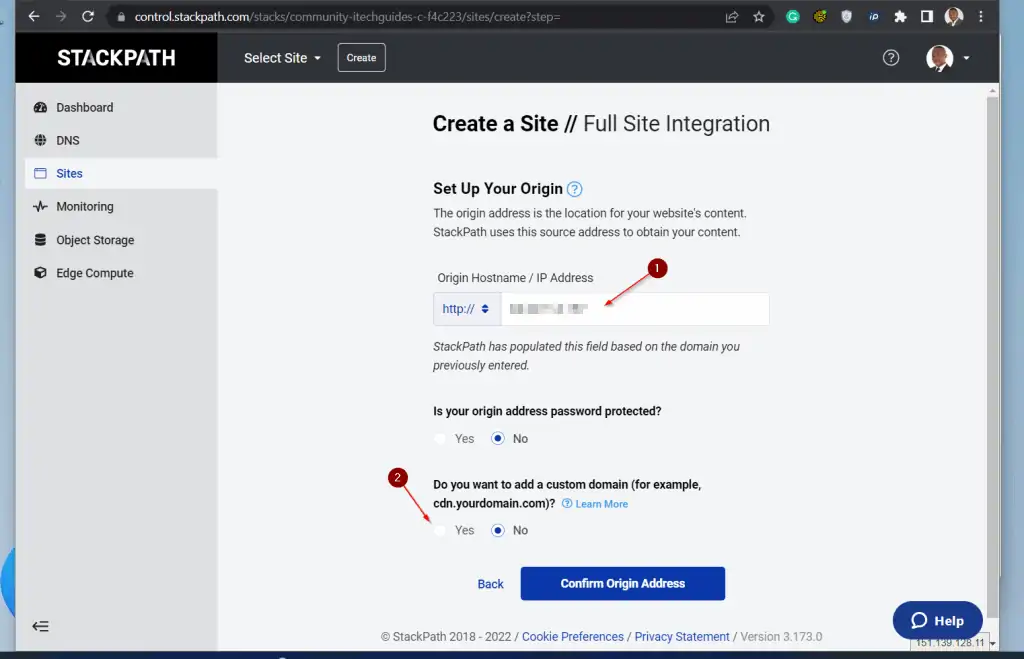This screenshot has width=1024, height=659.
Task: Select No for custom domain question
Action: (x=497, y=530)
